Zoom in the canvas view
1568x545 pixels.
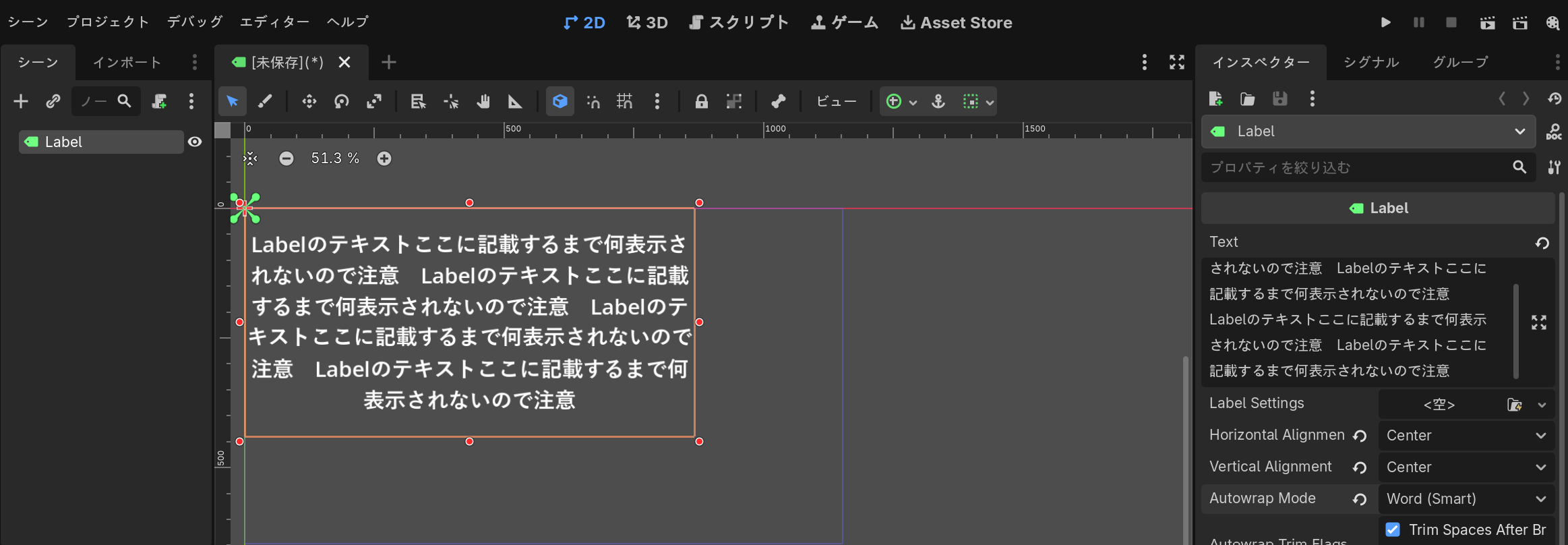coord(384,159)
